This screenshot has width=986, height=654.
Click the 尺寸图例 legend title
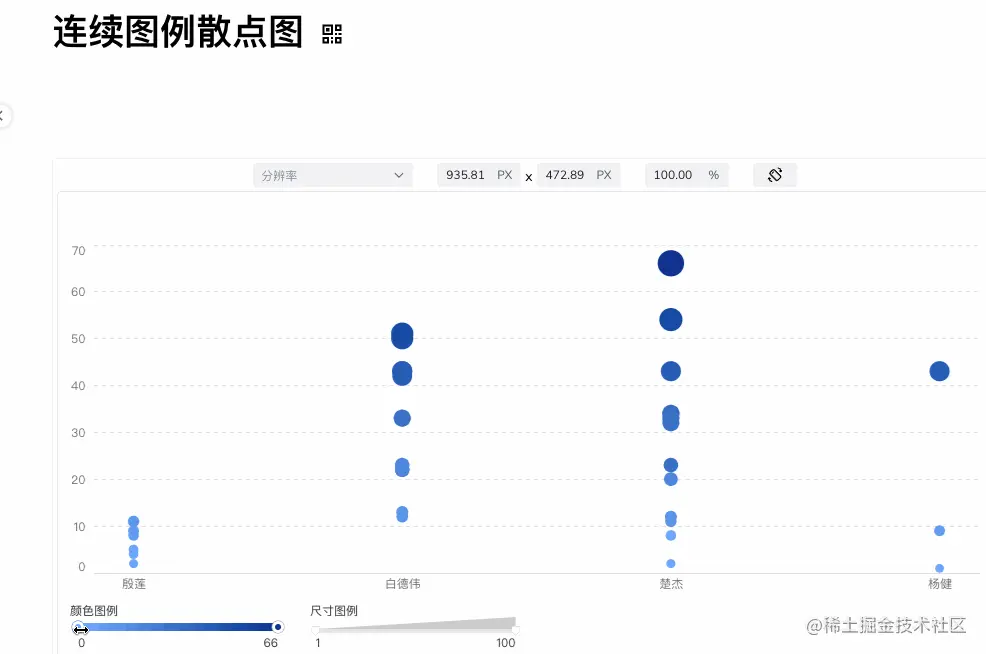click(334, 611)
